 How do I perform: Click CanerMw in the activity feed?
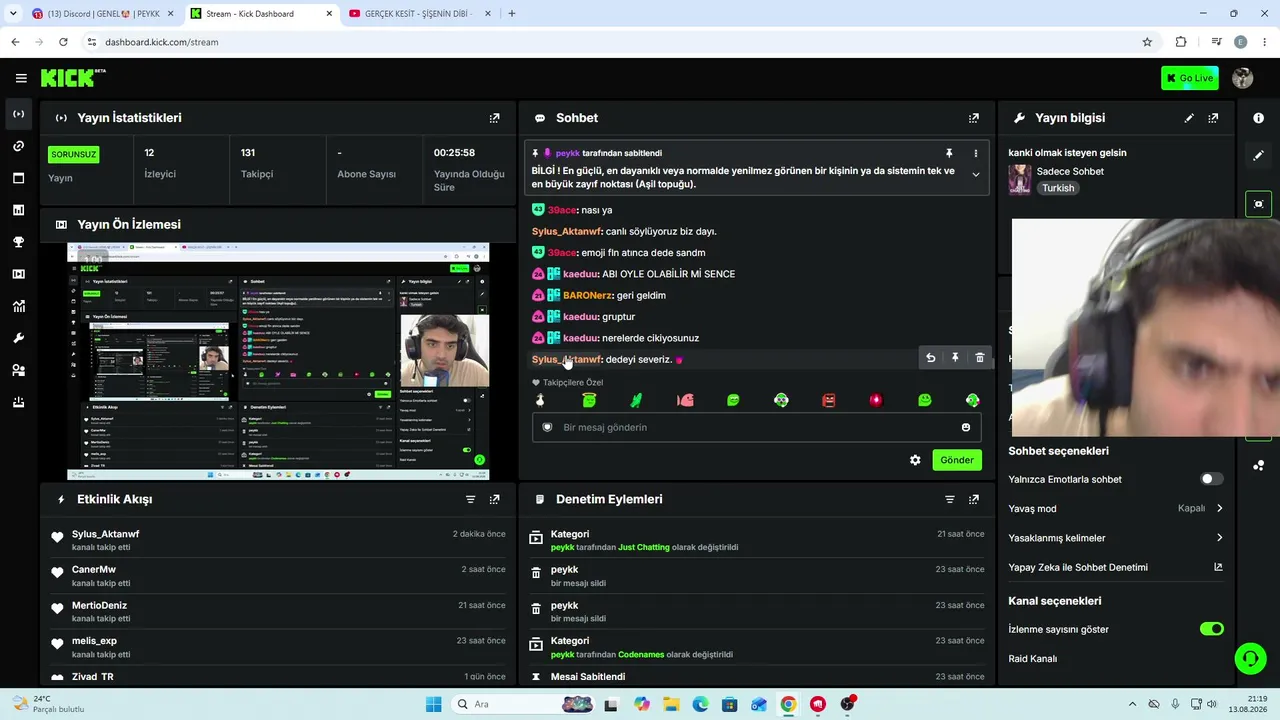point(94,570)
